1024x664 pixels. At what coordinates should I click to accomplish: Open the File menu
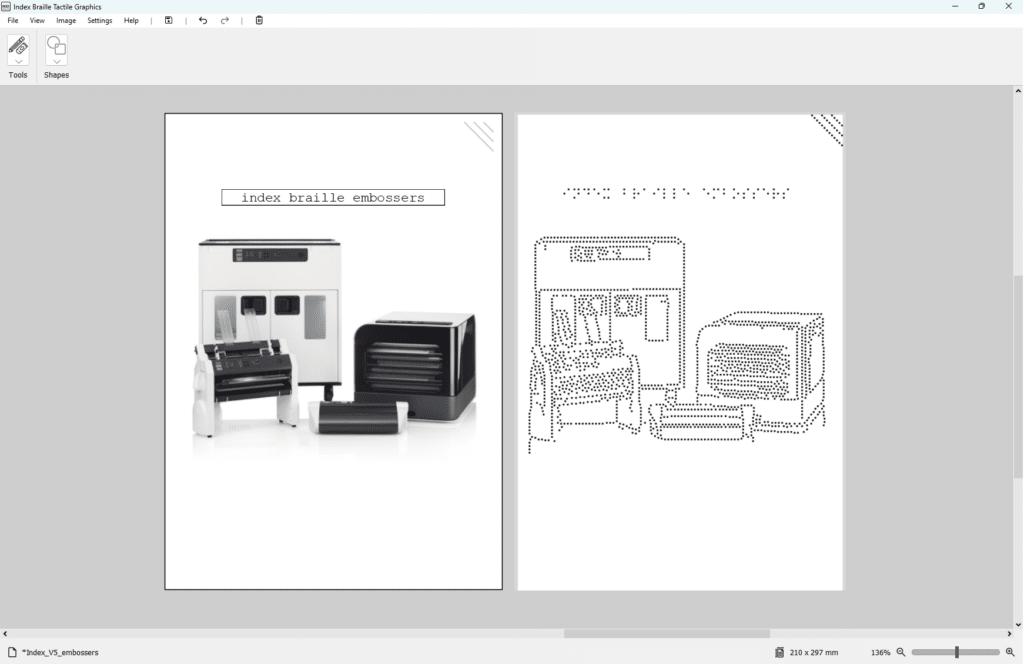coord(13,20)
